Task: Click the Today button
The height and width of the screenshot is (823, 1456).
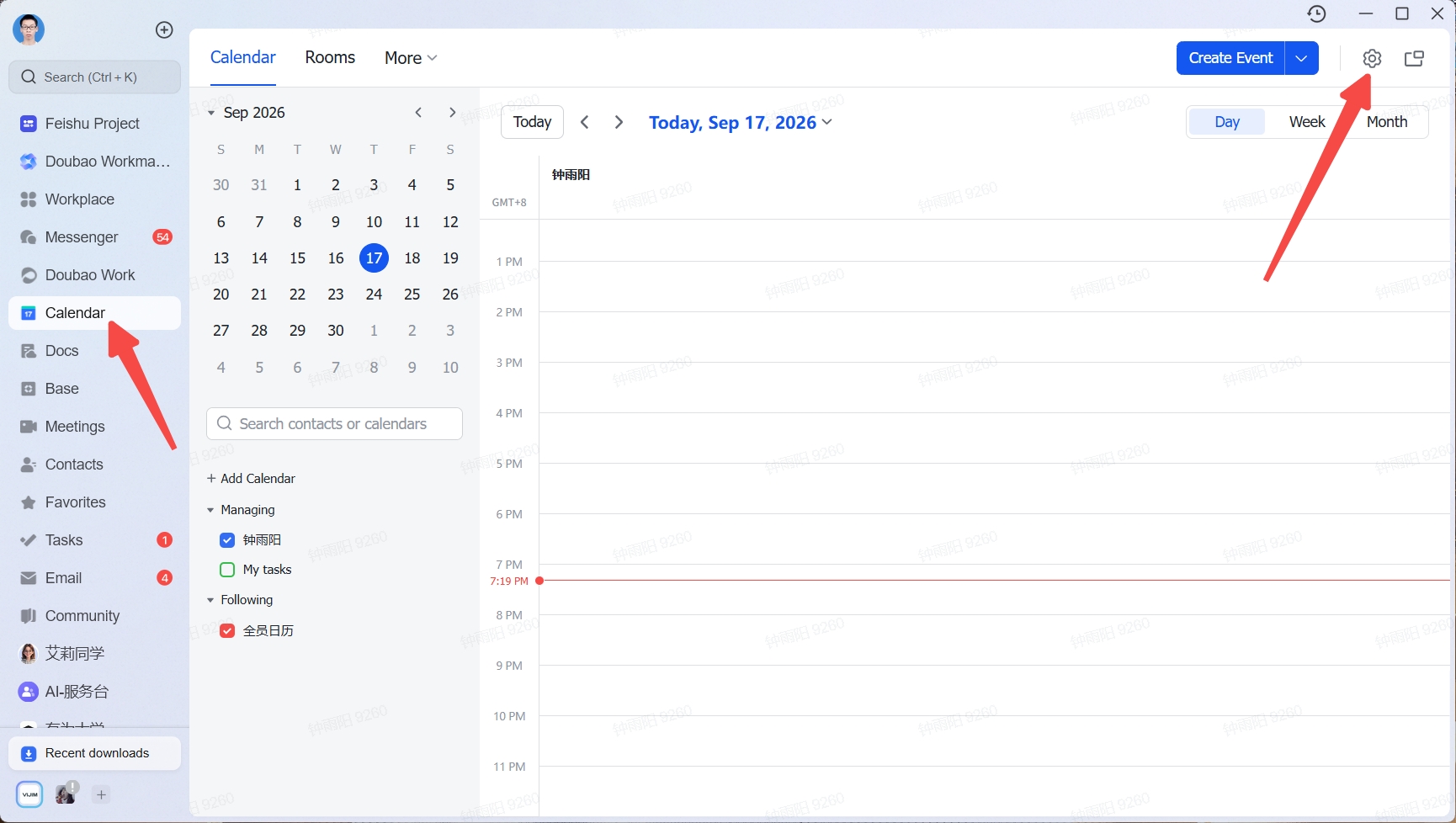Action: tap(532, 122)
